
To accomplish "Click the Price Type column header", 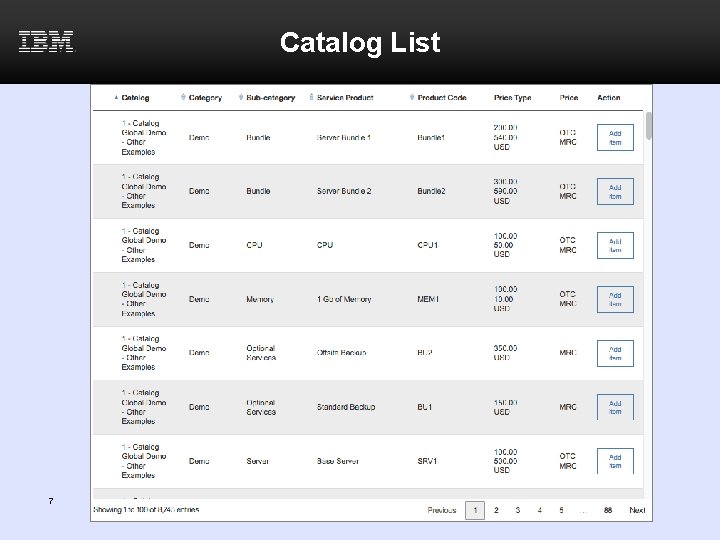I will coord(512,98).
